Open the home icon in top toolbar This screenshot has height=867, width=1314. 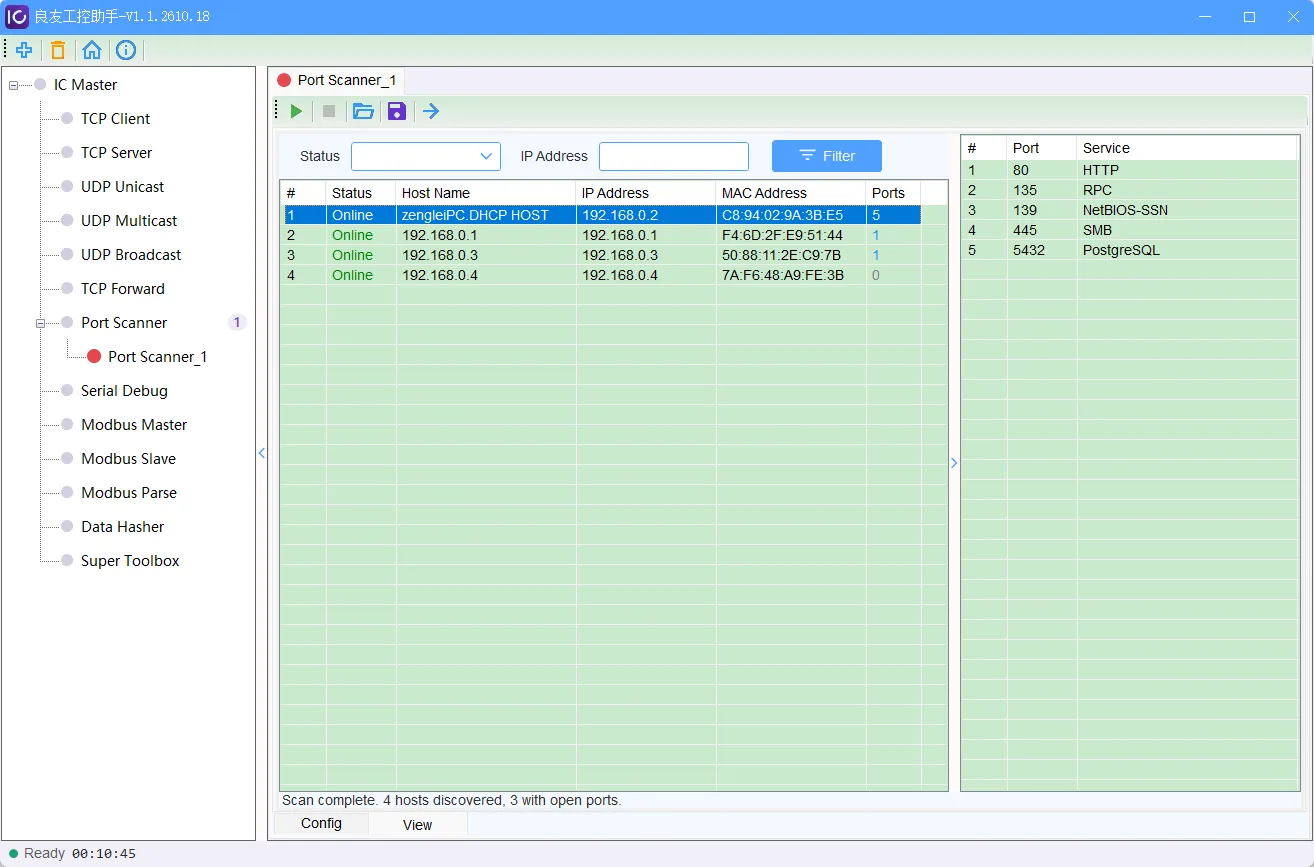click(x=92, y=50)
